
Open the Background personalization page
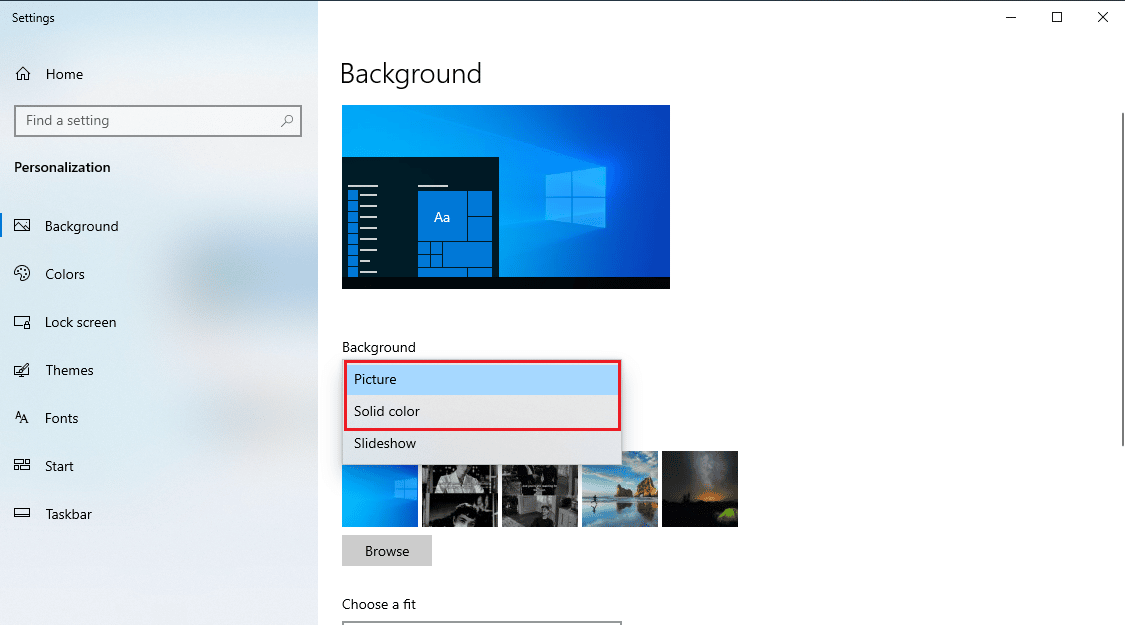pos(159,226)
